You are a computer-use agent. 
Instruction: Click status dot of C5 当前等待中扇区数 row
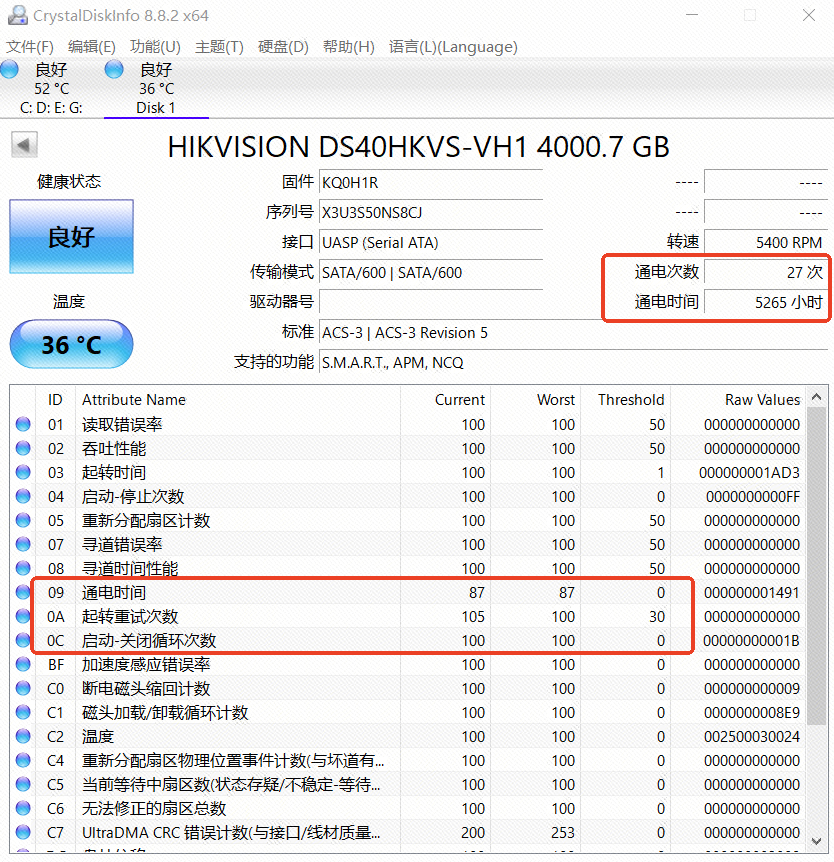click(x=23, y=784)
